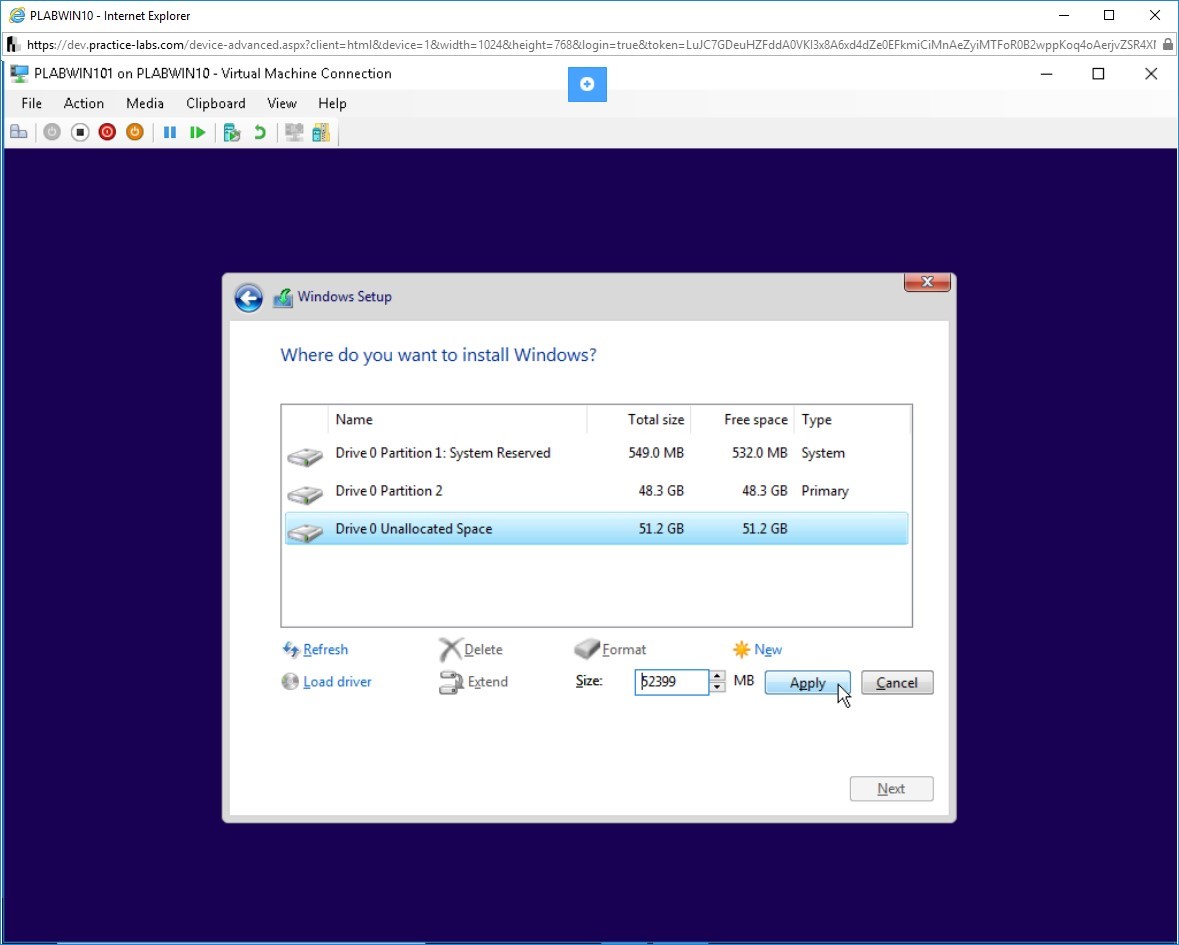Click the Format link
This screenshot has width=1179, height=945.
click(x=624, y=650)
